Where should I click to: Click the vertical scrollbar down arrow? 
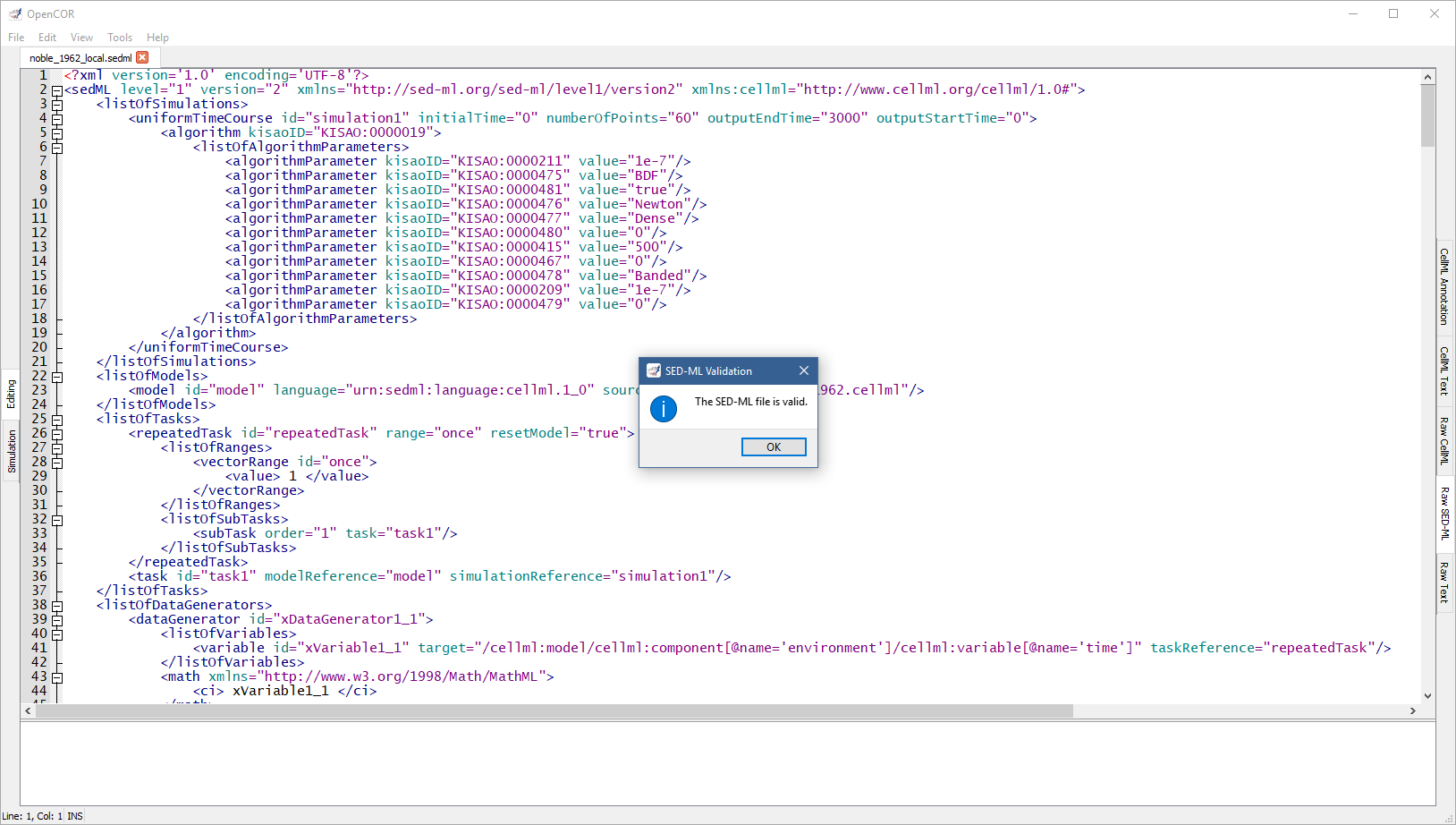pyautogui.click(x=1427, y=695)
